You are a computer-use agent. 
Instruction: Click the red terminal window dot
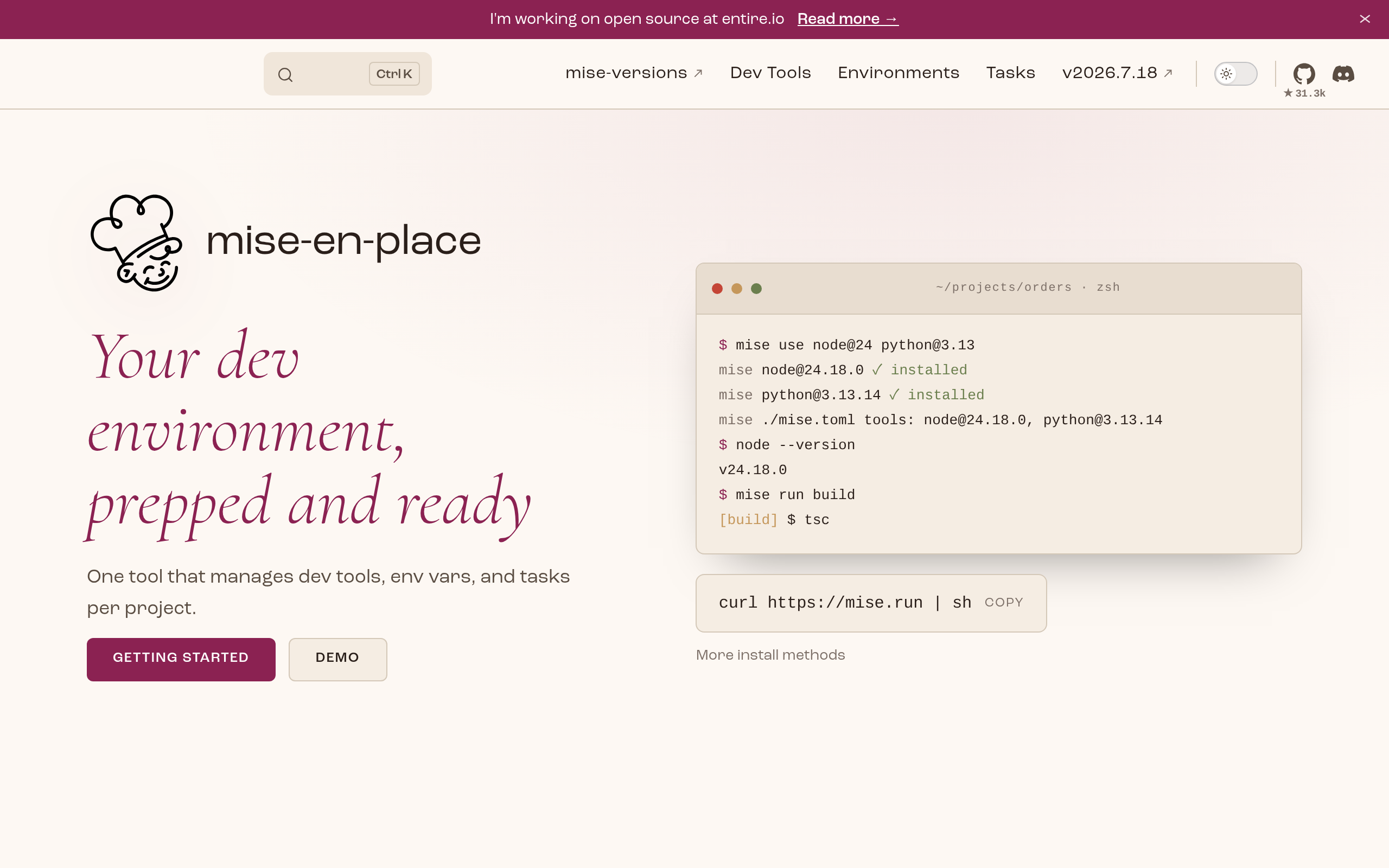(717, 288)
